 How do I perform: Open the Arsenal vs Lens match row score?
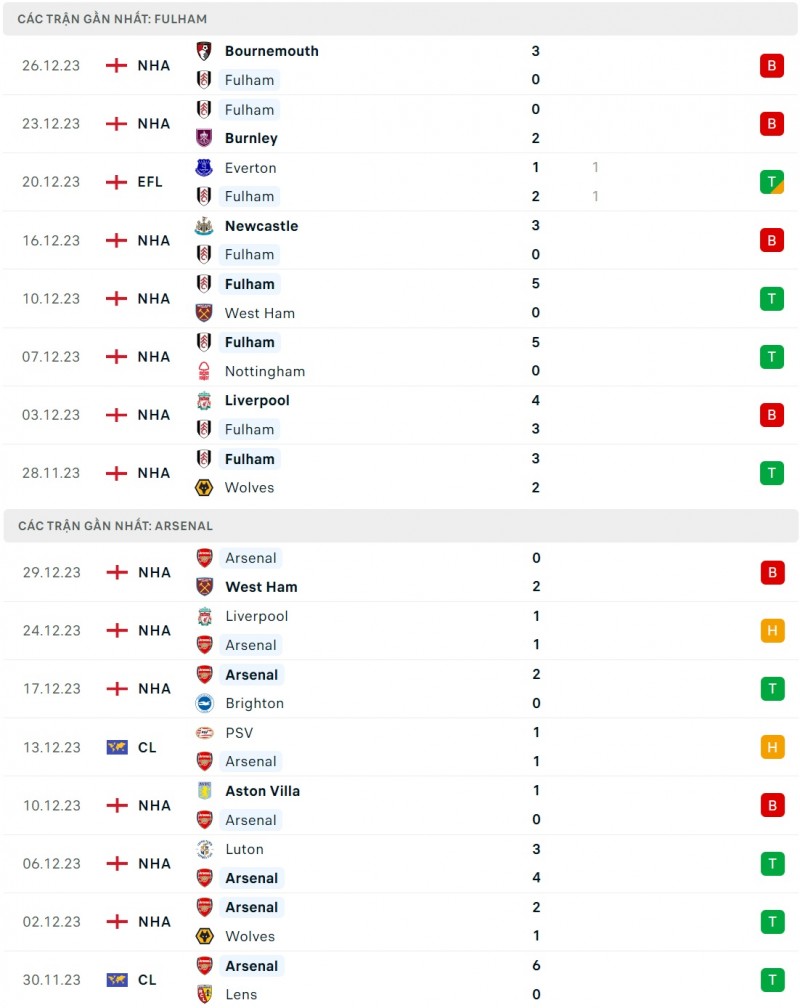(536, 980)
